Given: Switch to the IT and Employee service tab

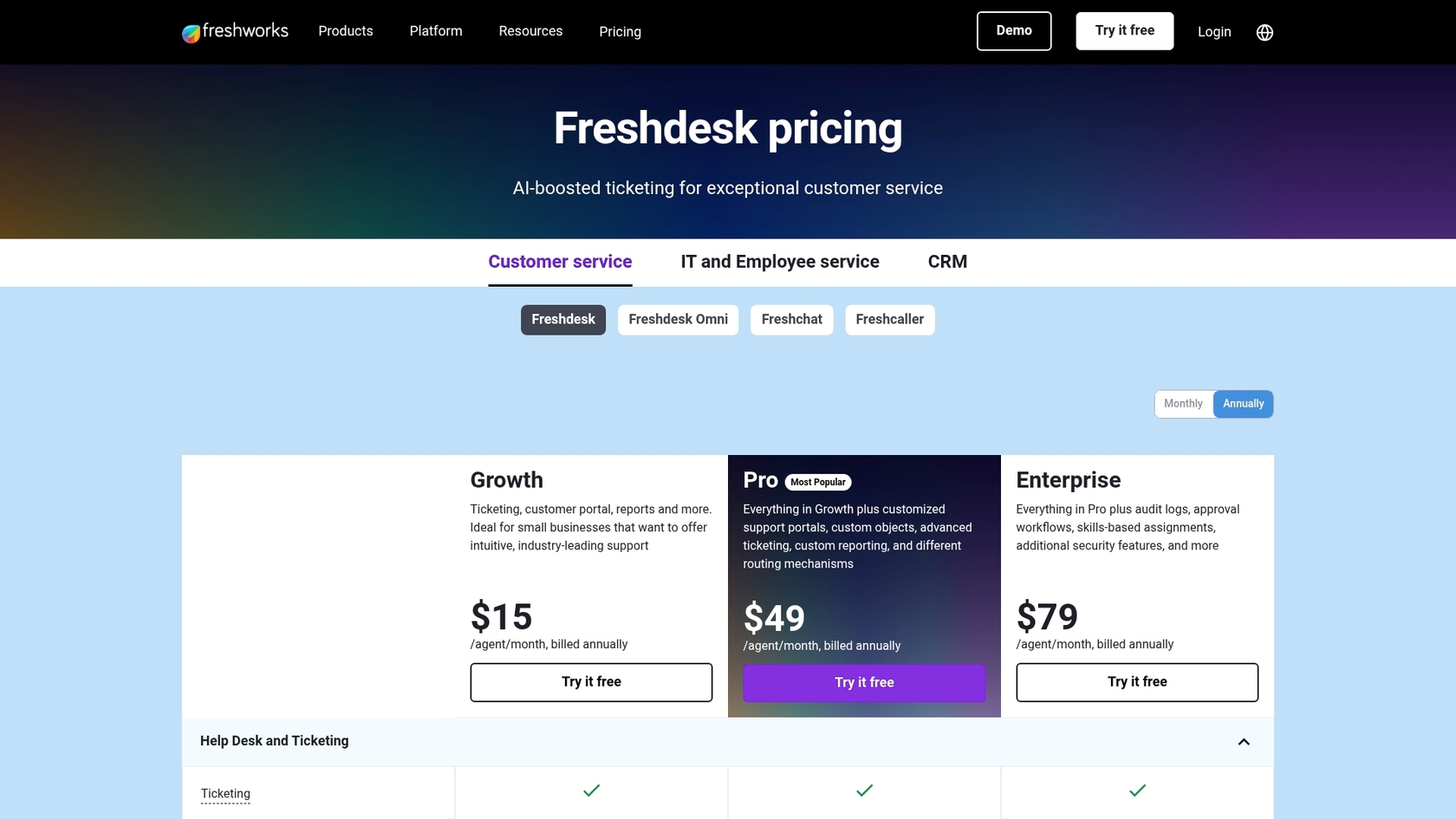Looking at the screenshot, I should click(x=779, y=261).
